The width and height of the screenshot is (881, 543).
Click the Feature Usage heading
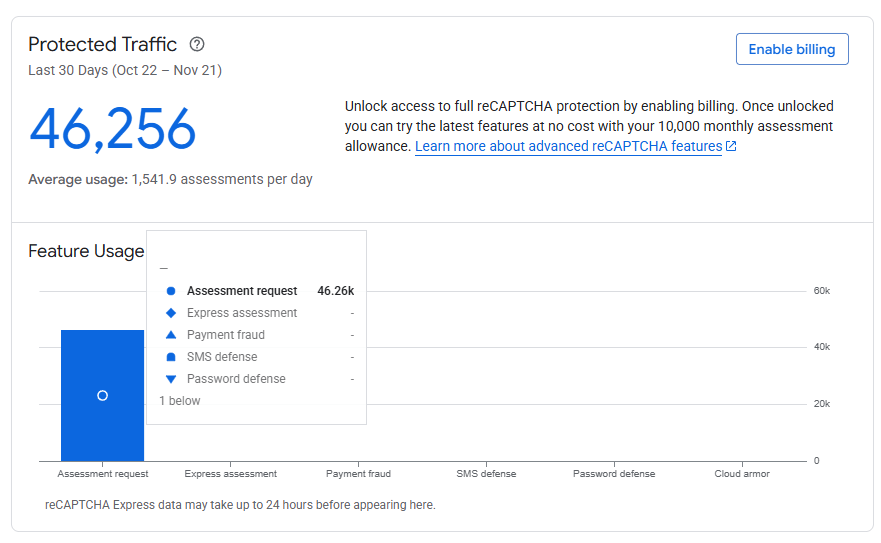coord(86,251)
